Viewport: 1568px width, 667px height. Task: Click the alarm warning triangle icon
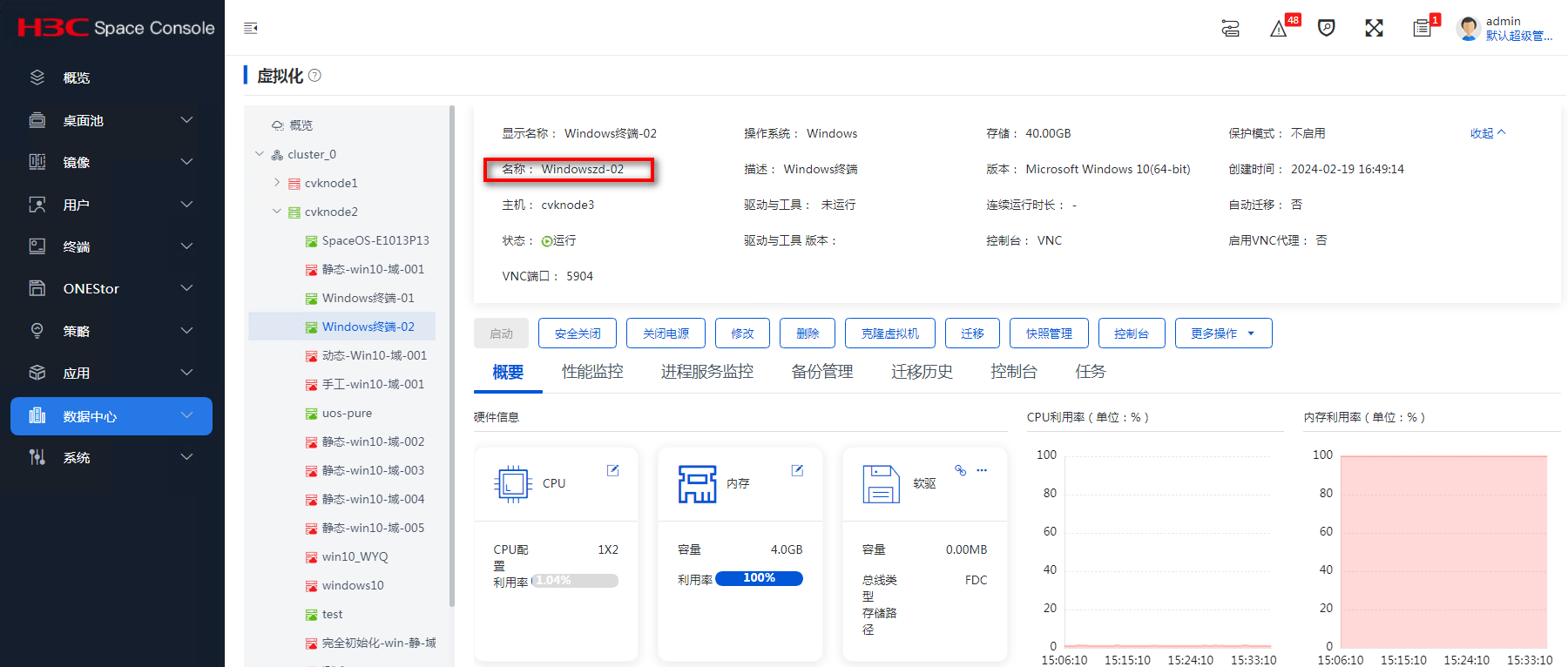pyautogui.click(x=1278, y=29)
